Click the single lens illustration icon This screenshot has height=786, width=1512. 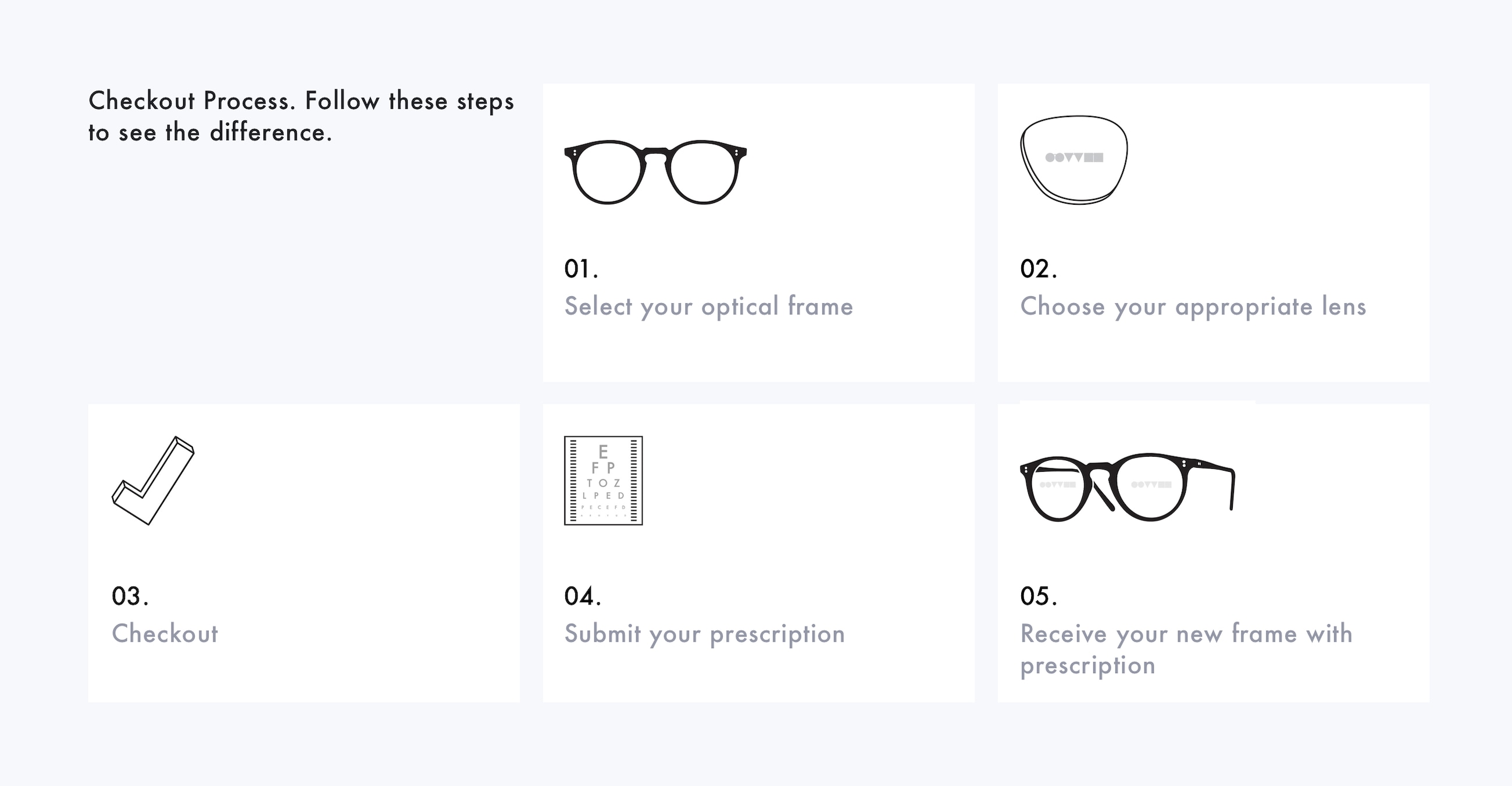point(1074,159)
